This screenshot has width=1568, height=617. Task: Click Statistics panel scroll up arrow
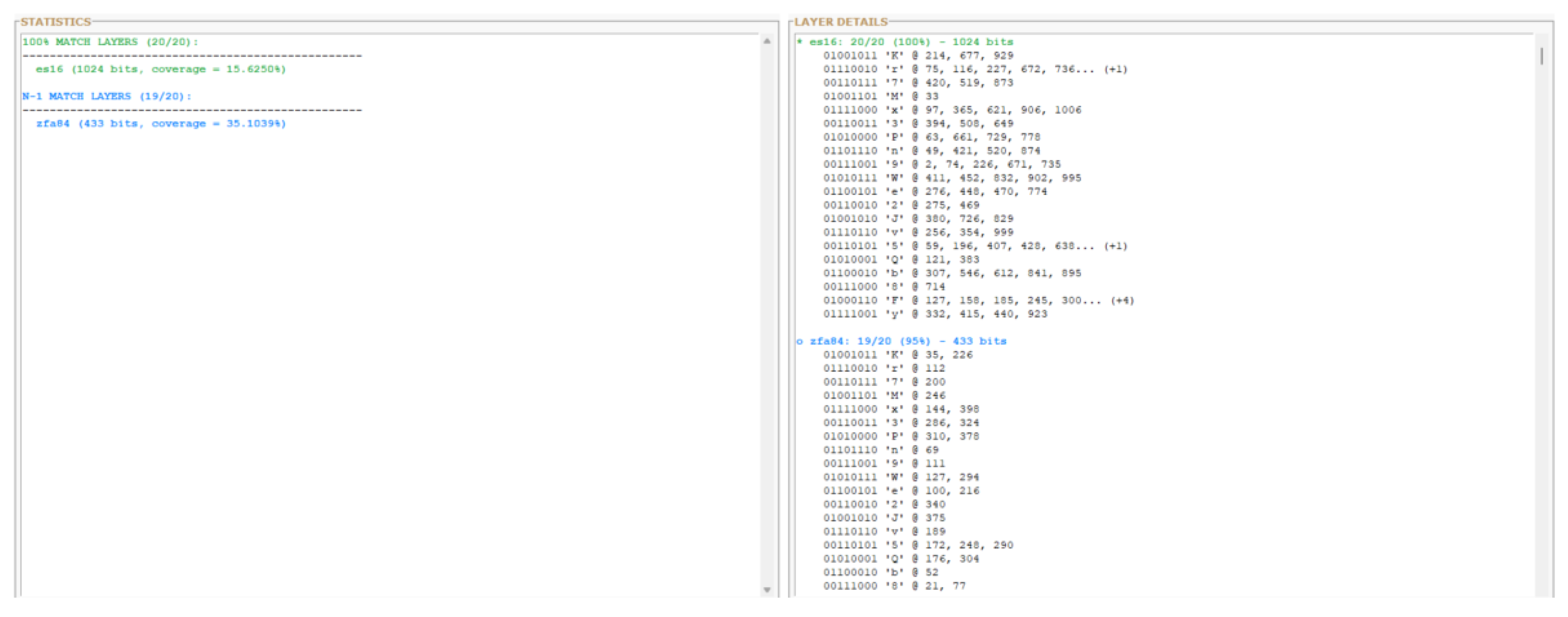coord(767,41)
